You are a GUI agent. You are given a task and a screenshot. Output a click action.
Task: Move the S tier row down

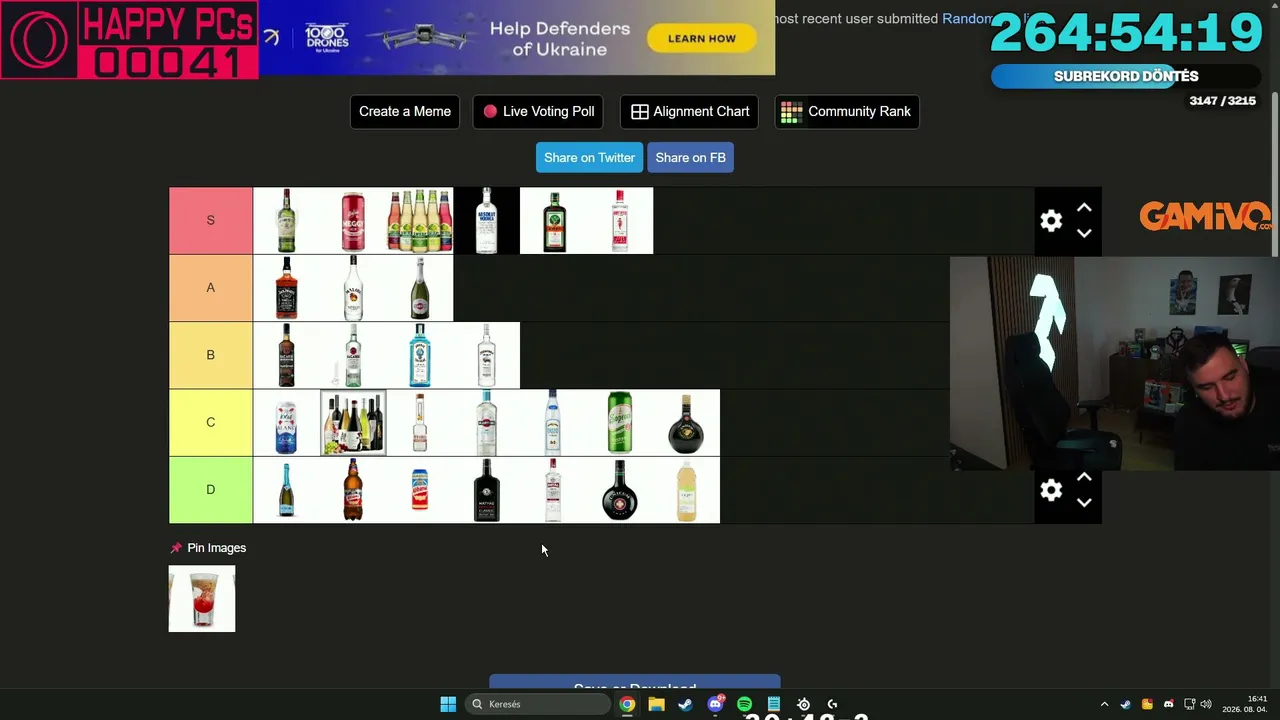[1084, 233]
